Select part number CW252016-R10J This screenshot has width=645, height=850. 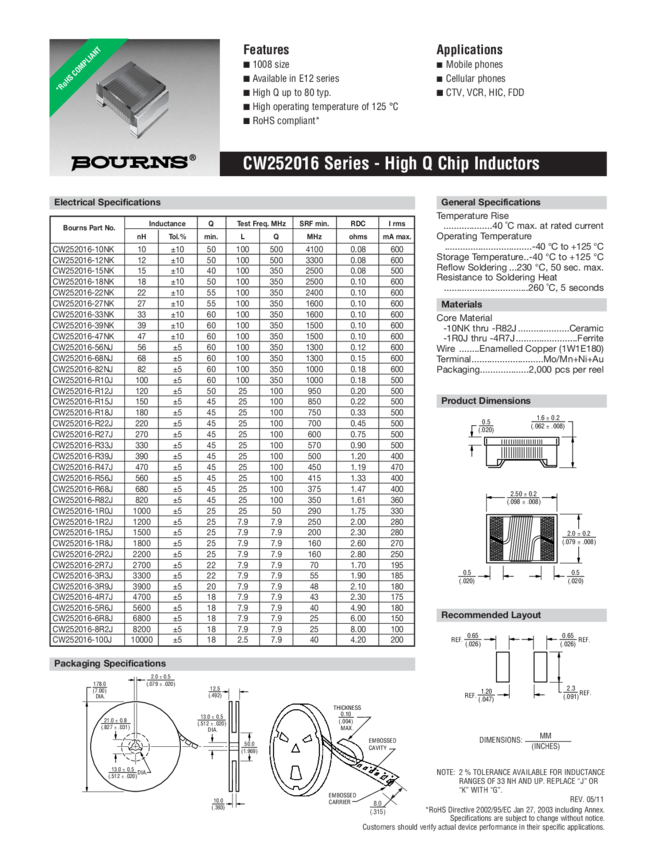point(83,380)
